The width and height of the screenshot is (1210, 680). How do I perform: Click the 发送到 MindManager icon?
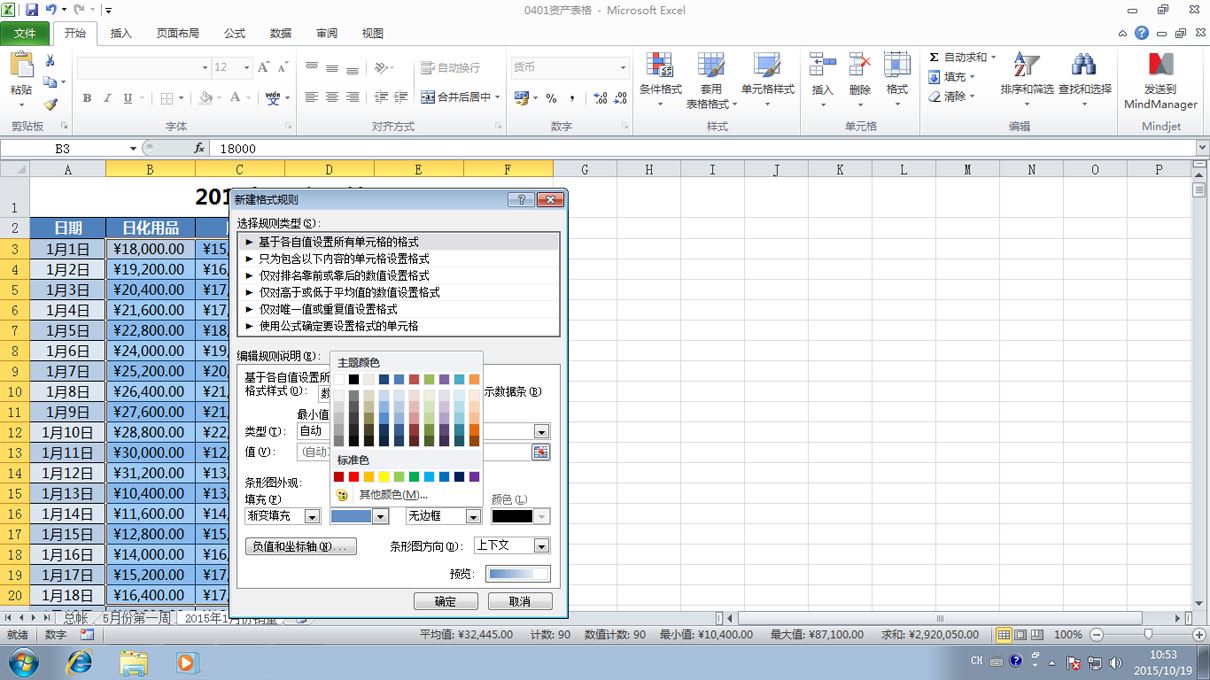click(x=1160, y=66)
